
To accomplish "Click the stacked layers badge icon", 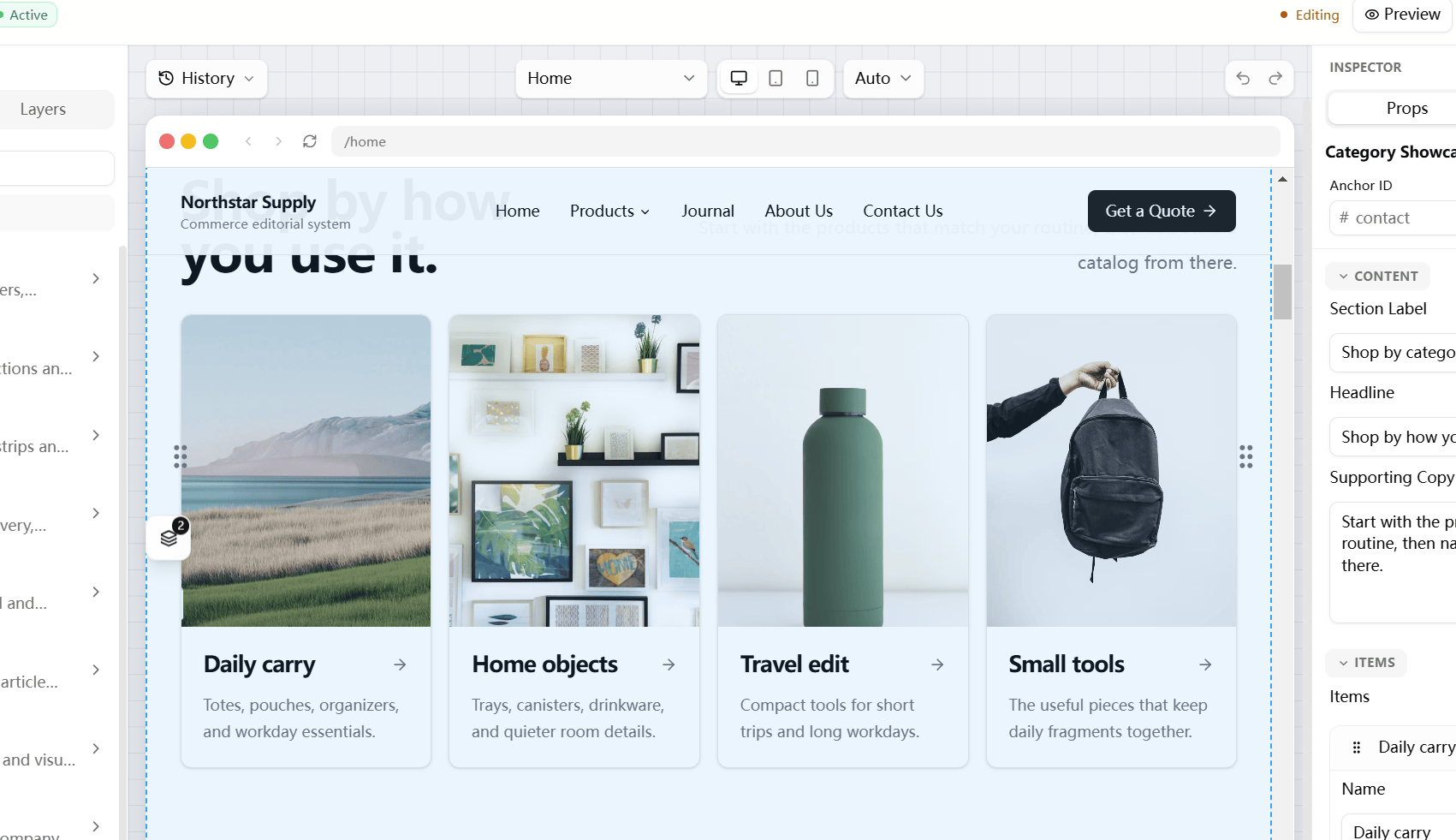I will click(169, 538).
